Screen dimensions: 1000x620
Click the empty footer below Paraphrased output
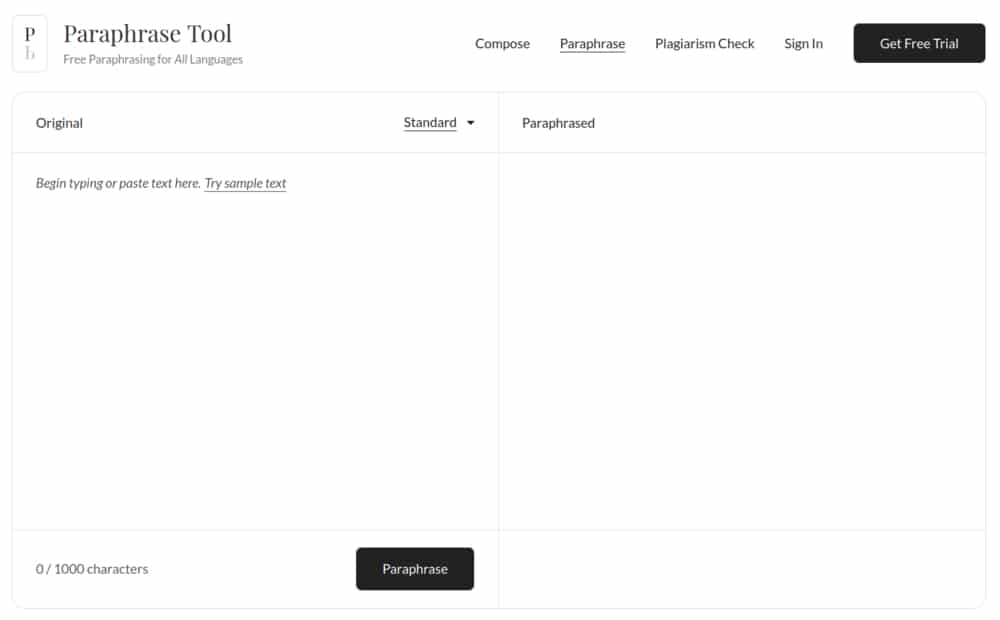(741, 569)
